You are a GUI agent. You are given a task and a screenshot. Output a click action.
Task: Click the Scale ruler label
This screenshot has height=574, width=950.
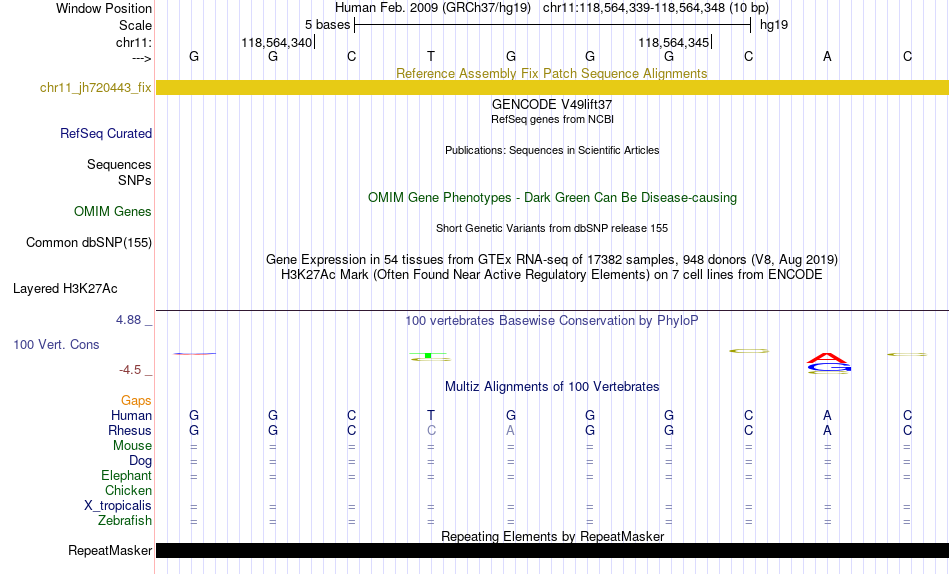click(136, 25)
